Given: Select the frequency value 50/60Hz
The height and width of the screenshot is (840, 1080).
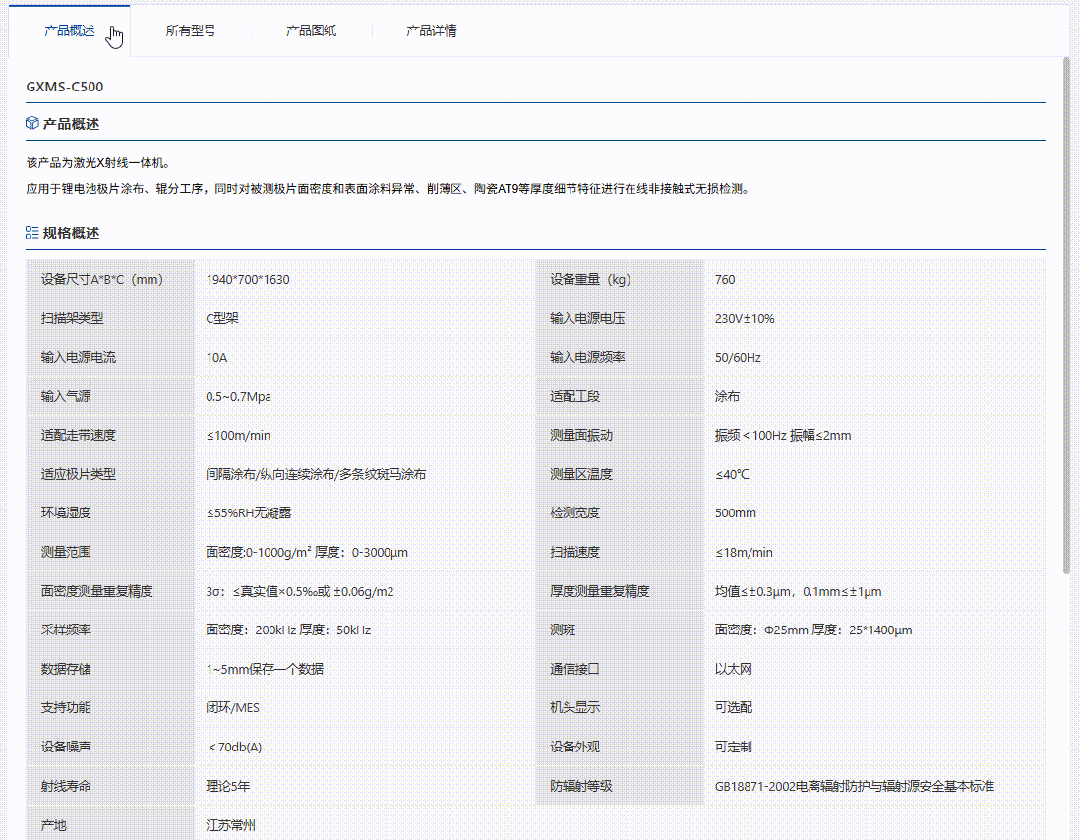Looking at the screenshot, I should tap(738, 357).
